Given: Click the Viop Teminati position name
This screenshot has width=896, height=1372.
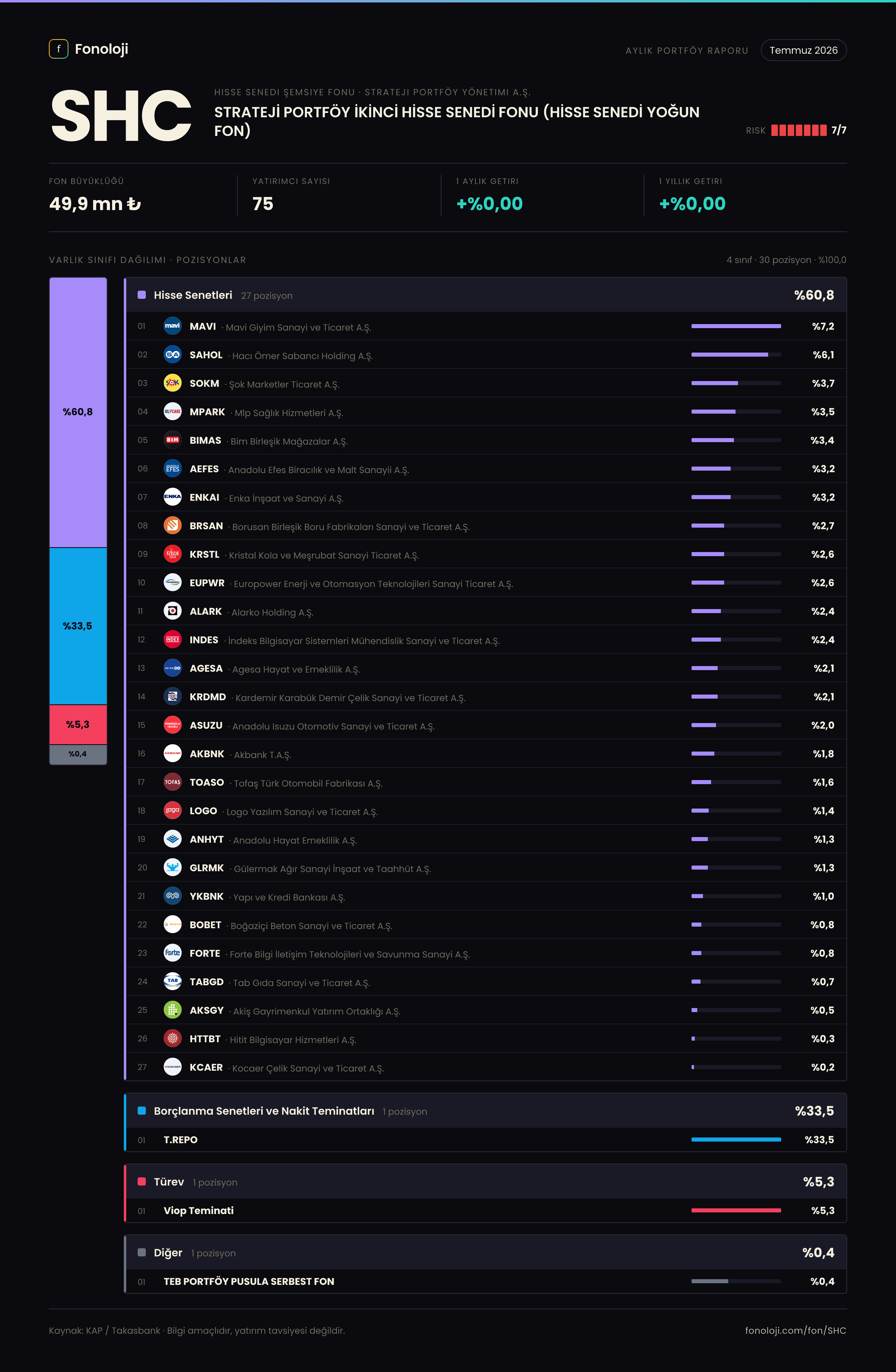Looking at the screenshot, I should (199, 1211).
